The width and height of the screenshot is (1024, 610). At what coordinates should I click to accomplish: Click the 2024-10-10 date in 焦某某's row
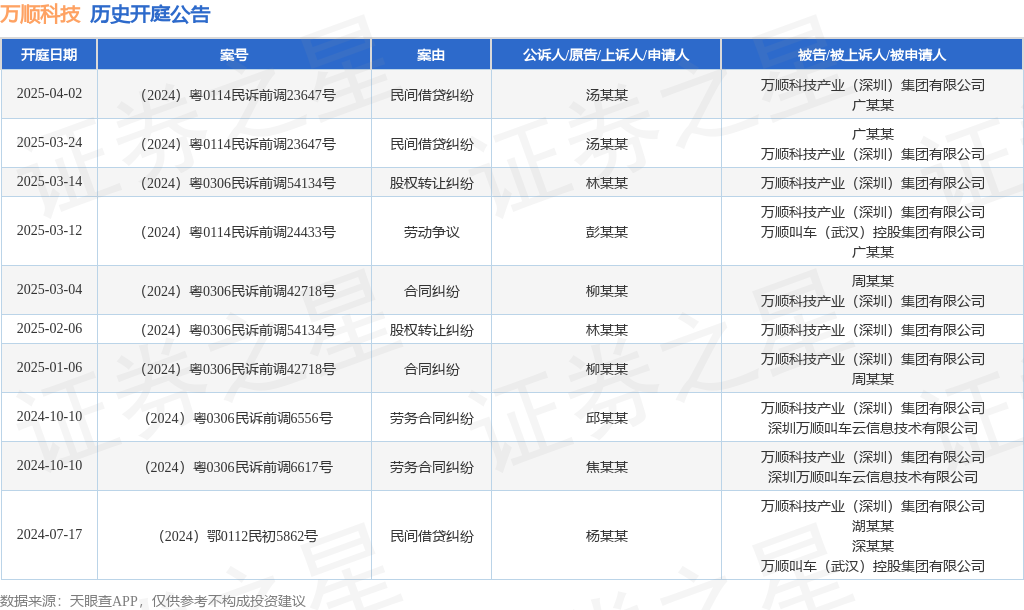(x=50, y=466)
